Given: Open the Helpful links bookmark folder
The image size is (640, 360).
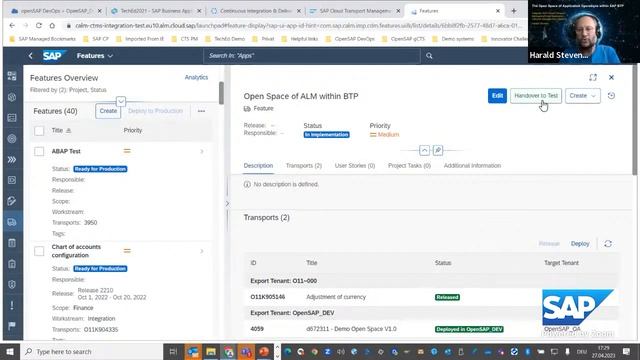Looking at the screenshot, I should (300, 39).
